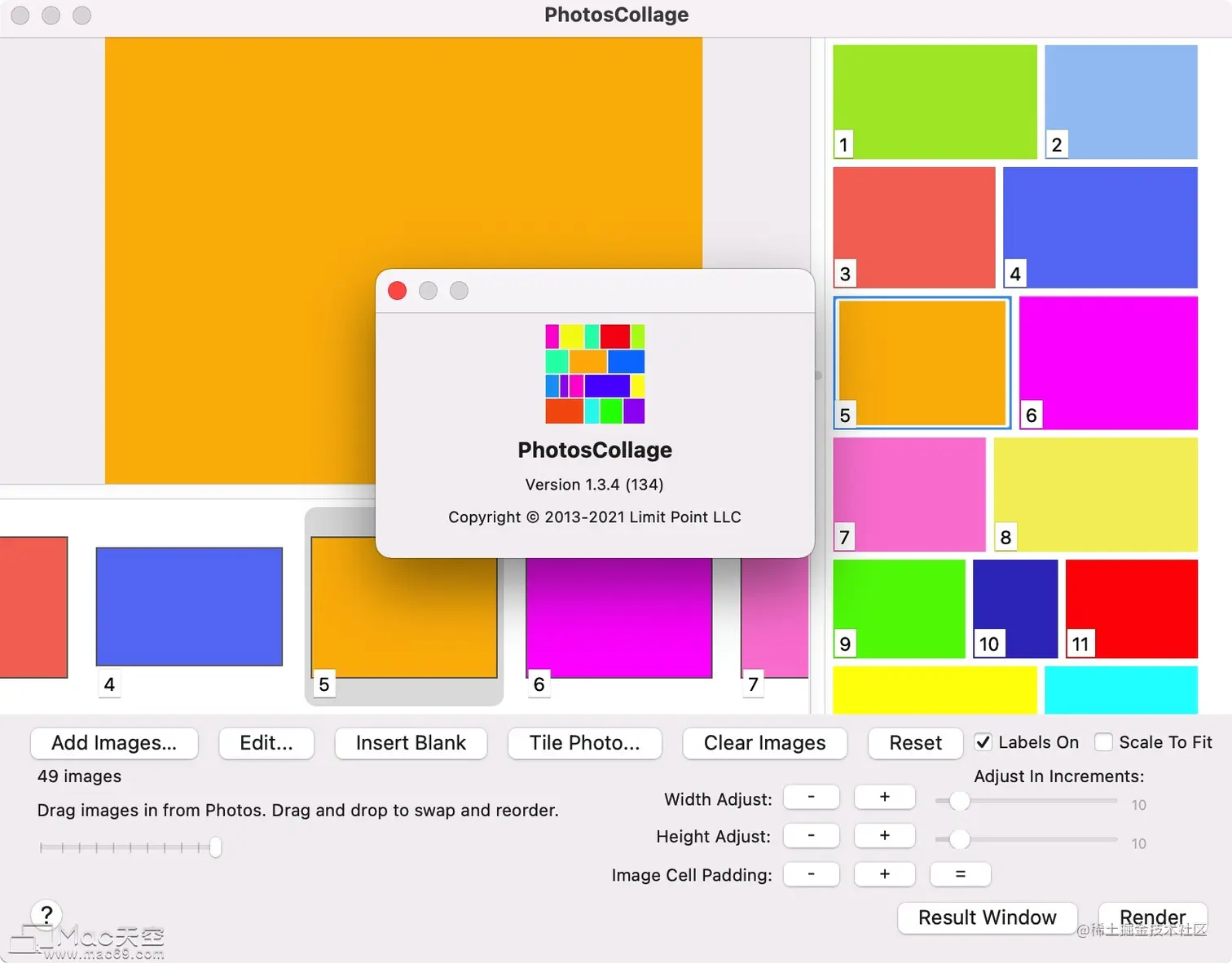Click the Render button
This screenshot has width=1232, height=963.
pos(1153,917)
